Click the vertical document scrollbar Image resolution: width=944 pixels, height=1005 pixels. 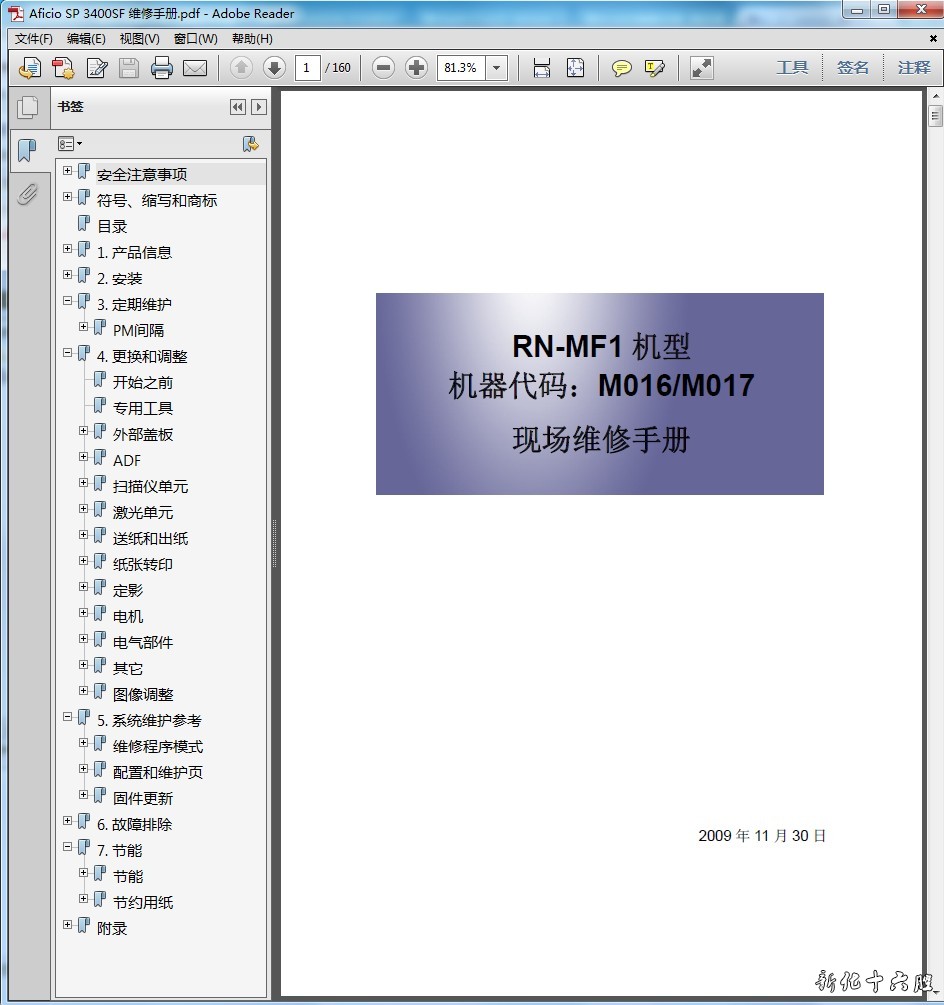point(935,500)
